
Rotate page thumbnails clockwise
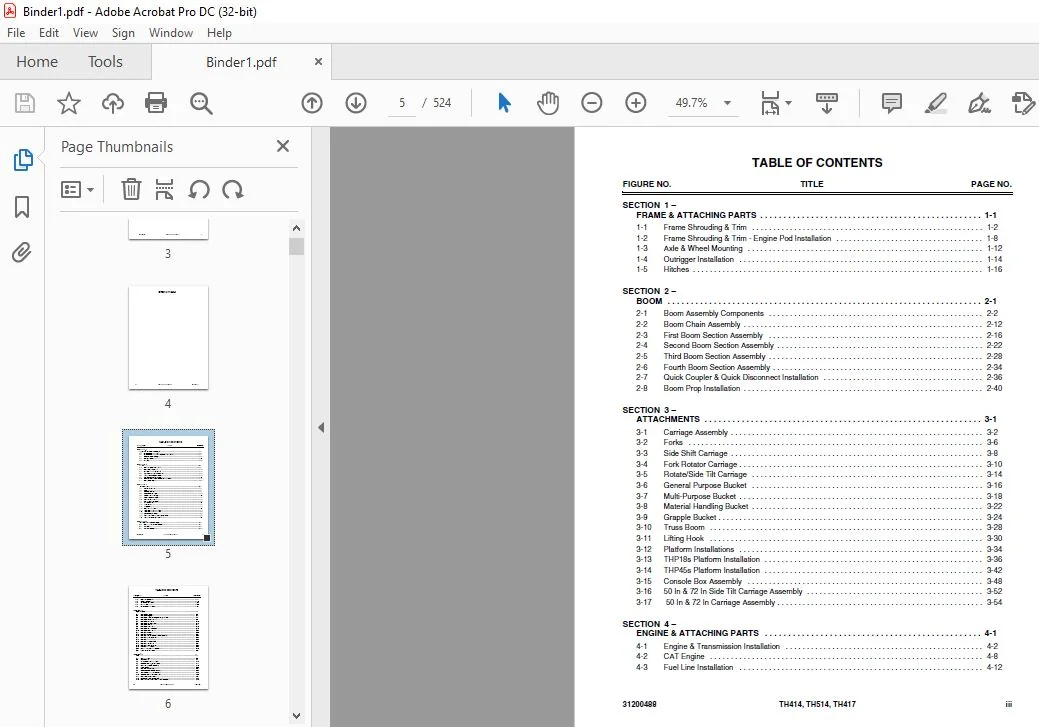click(x=233, y=190)
